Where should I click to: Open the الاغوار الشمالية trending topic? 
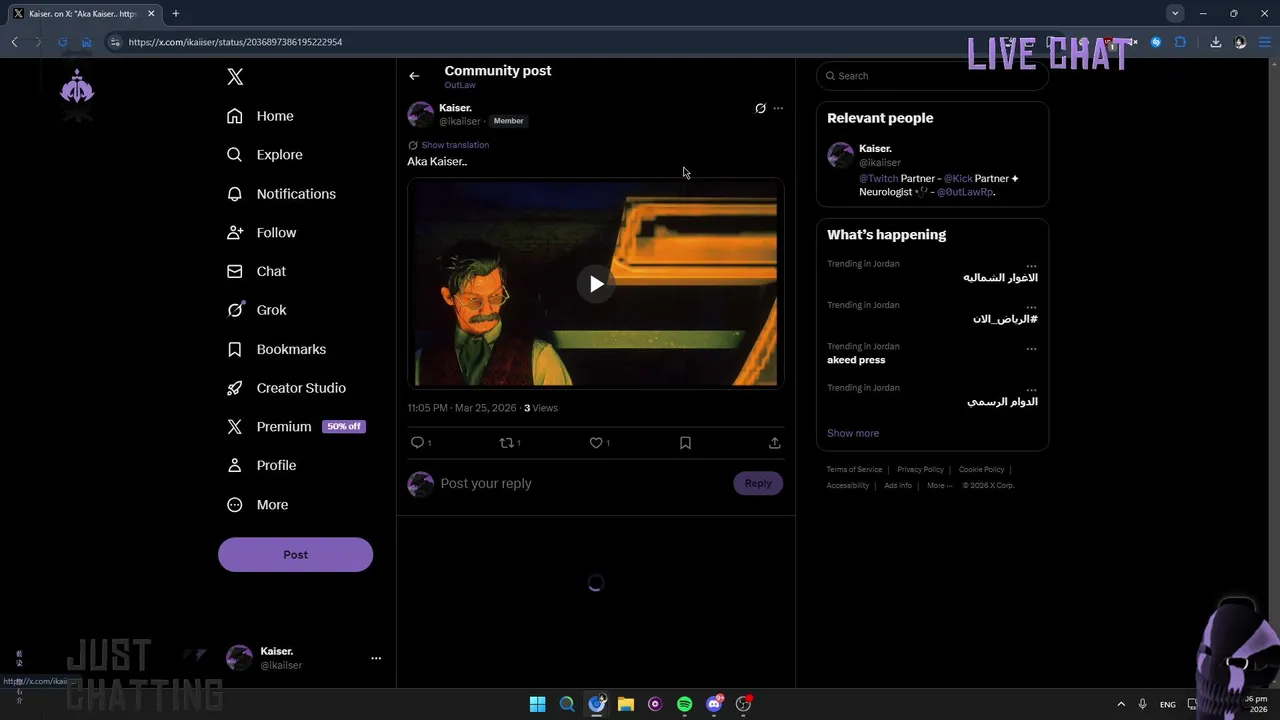(1000, 278)
